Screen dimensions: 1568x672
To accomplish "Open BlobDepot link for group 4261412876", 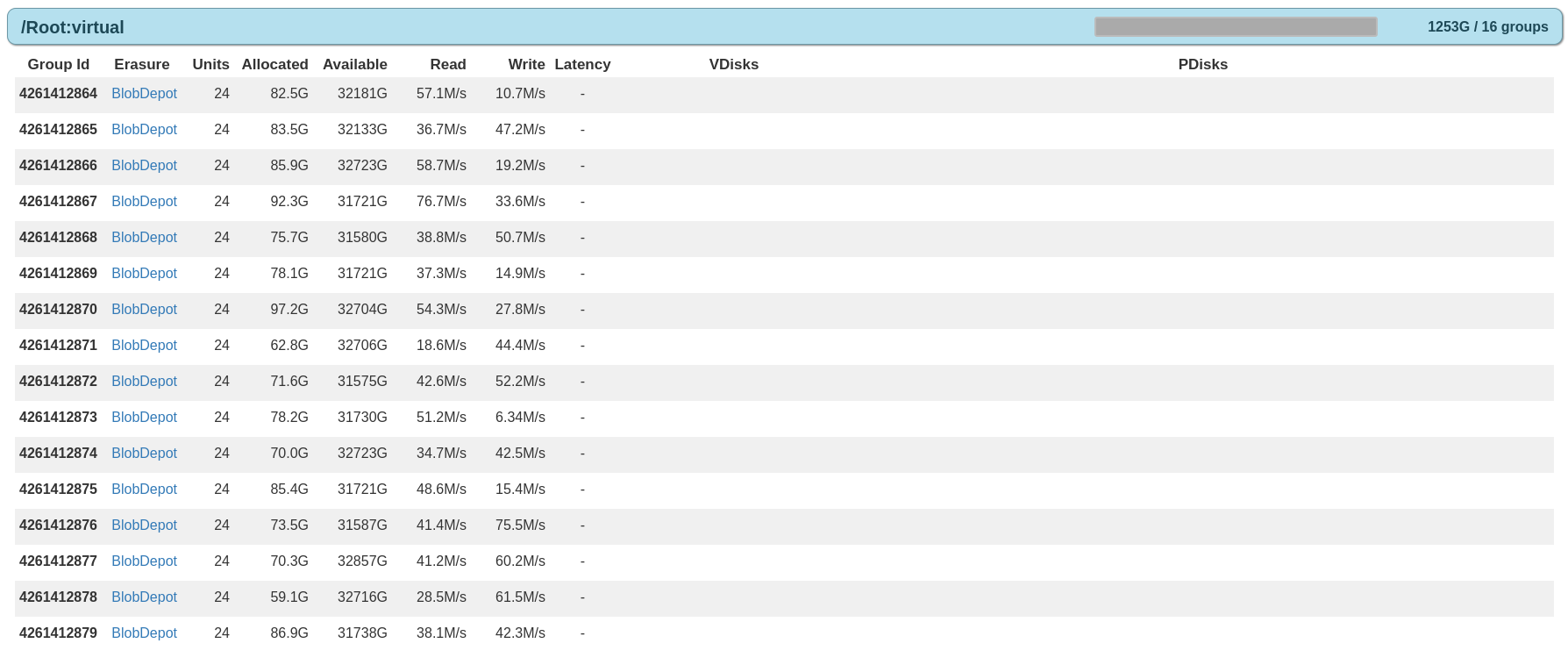I will coord(144,525).
